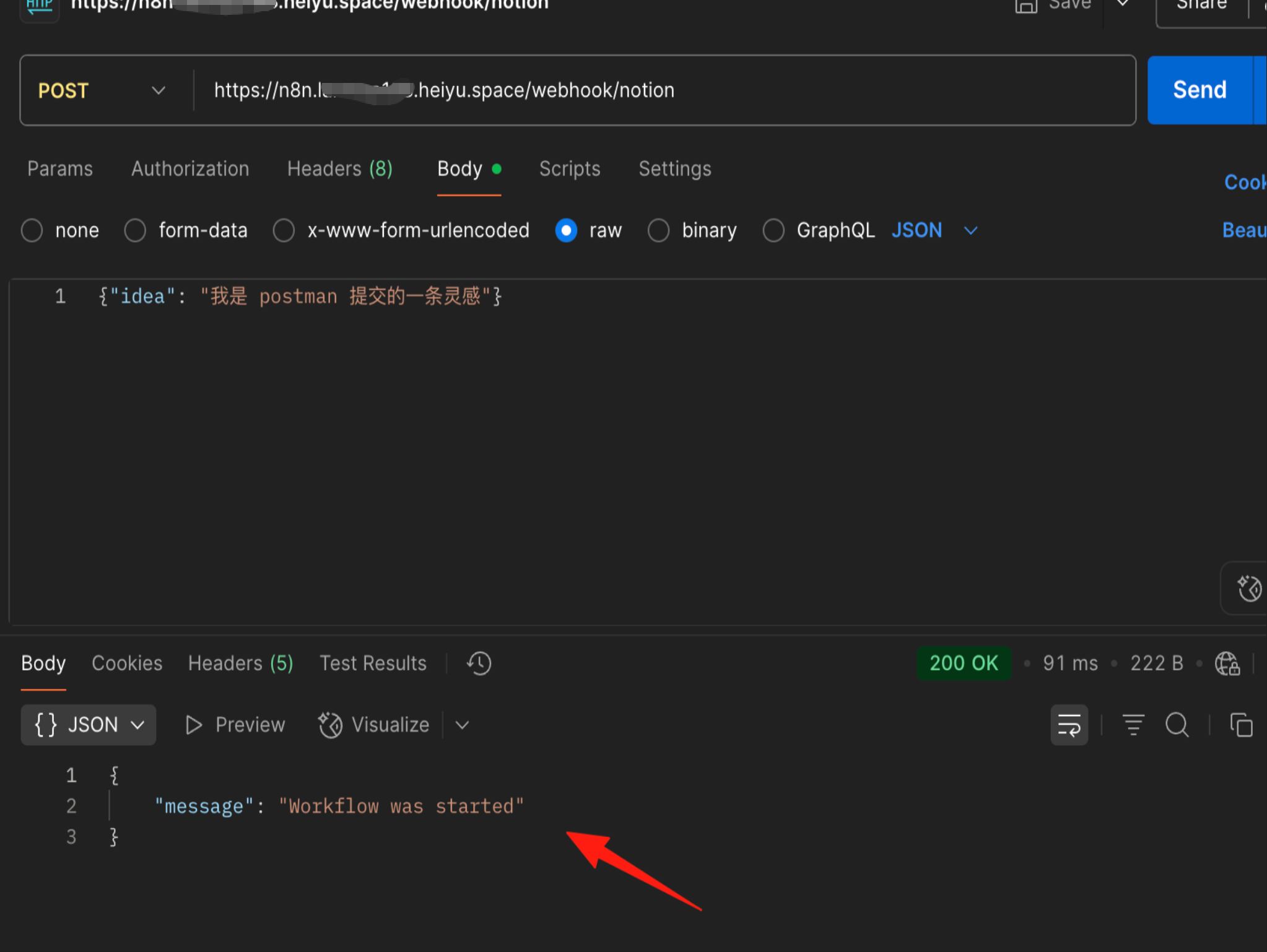Open the response filter icon
The height and width of the screenshot is (952, 1267).
(1133, 724)
